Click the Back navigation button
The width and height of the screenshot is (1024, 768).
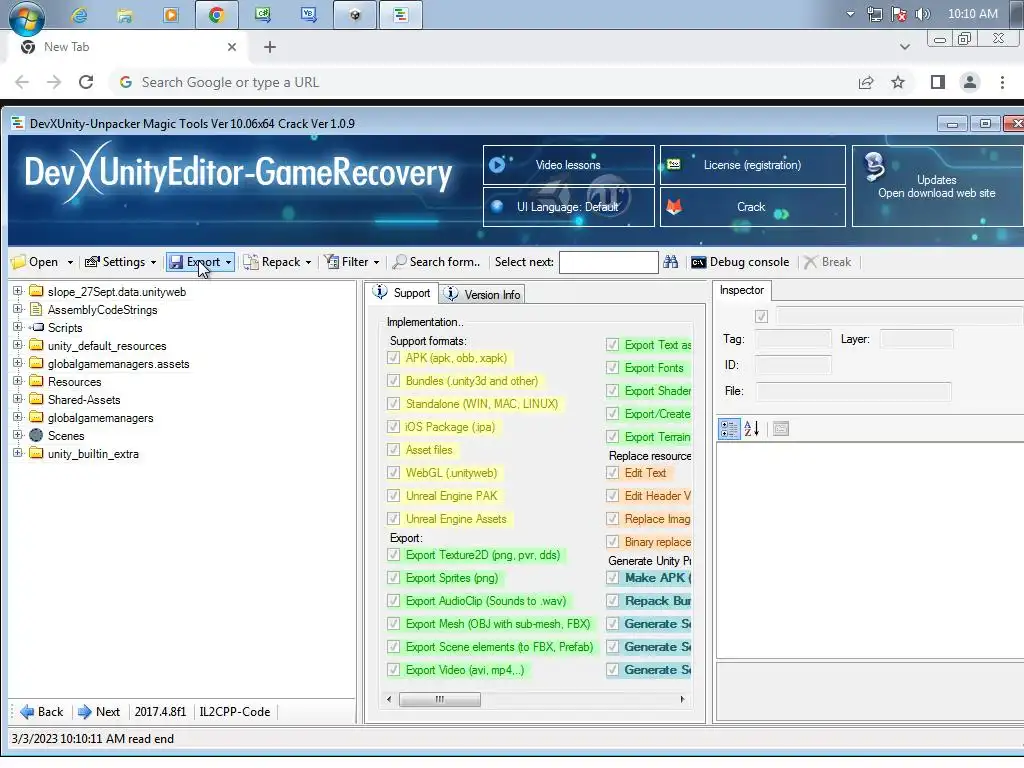click(x=42, y=711)
